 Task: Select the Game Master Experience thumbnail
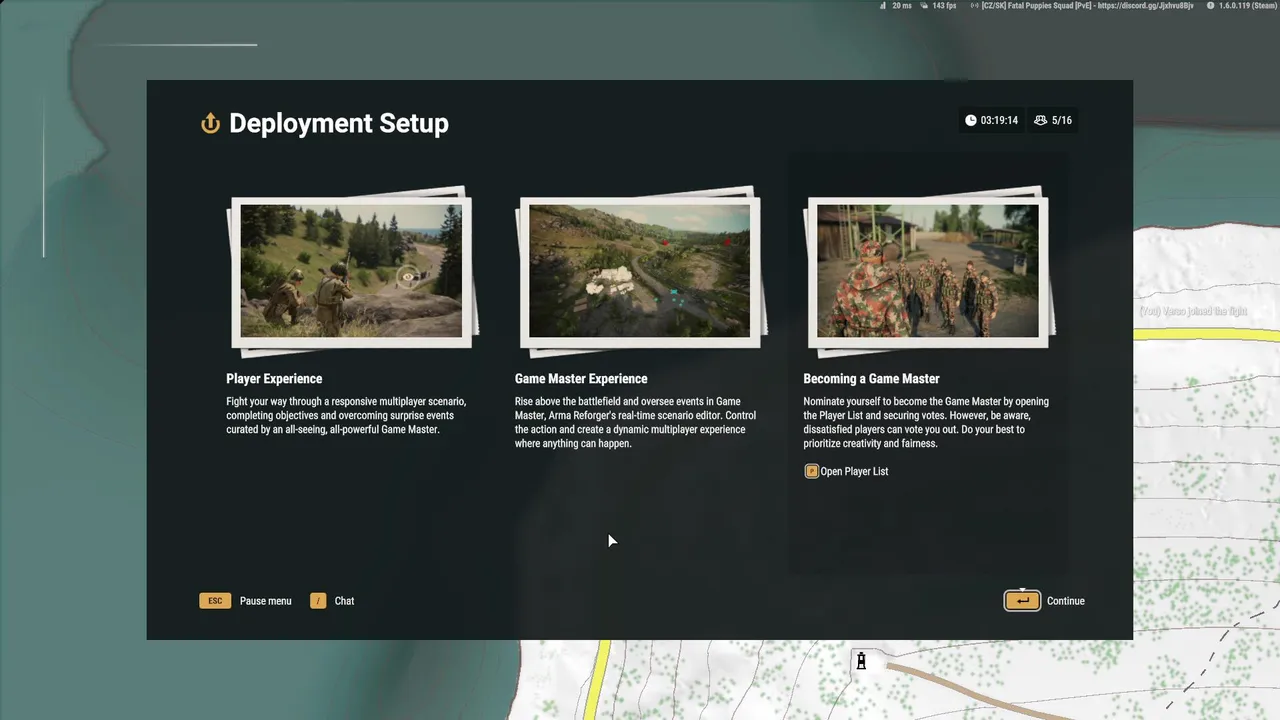639,271
